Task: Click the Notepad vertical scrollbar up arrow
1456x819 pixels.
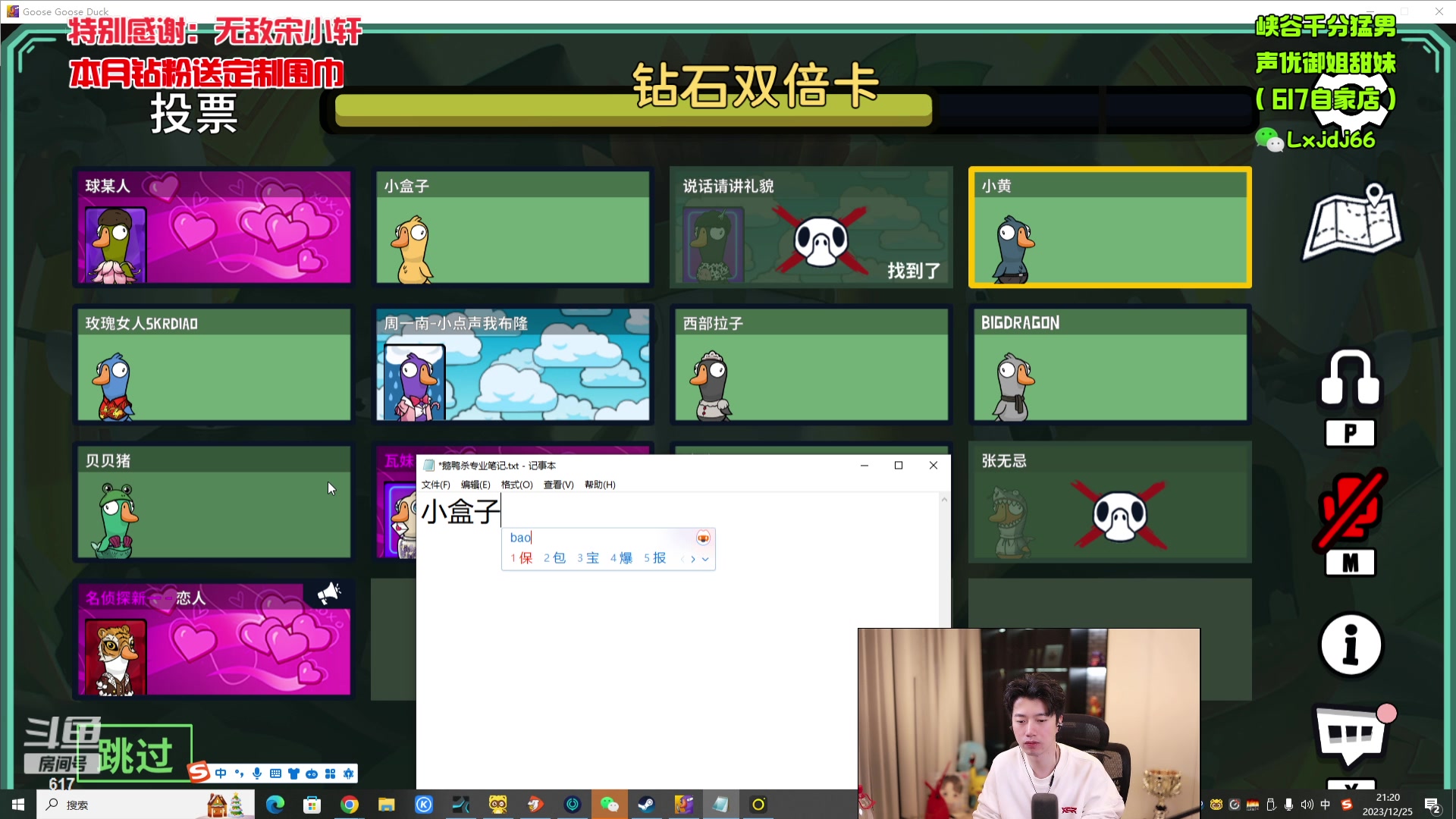Action: click(944, 499)
